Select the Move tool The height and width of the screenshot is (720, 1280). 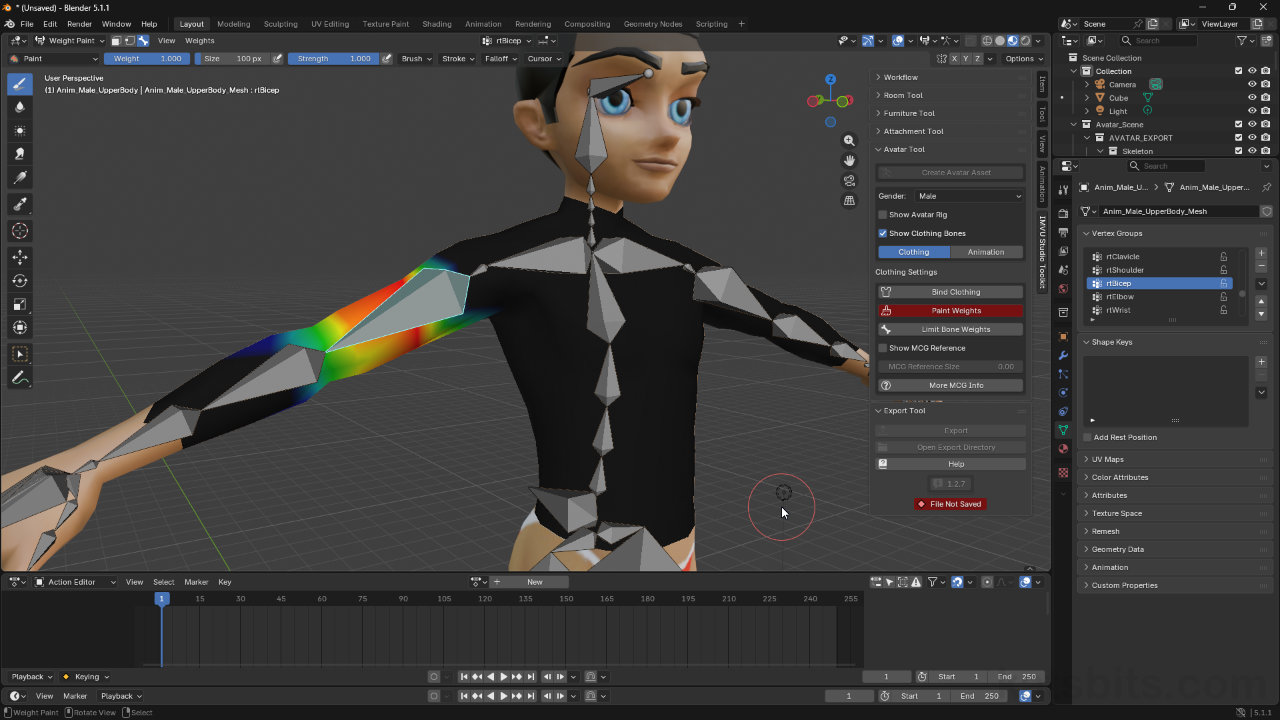(x=20, y=258)
